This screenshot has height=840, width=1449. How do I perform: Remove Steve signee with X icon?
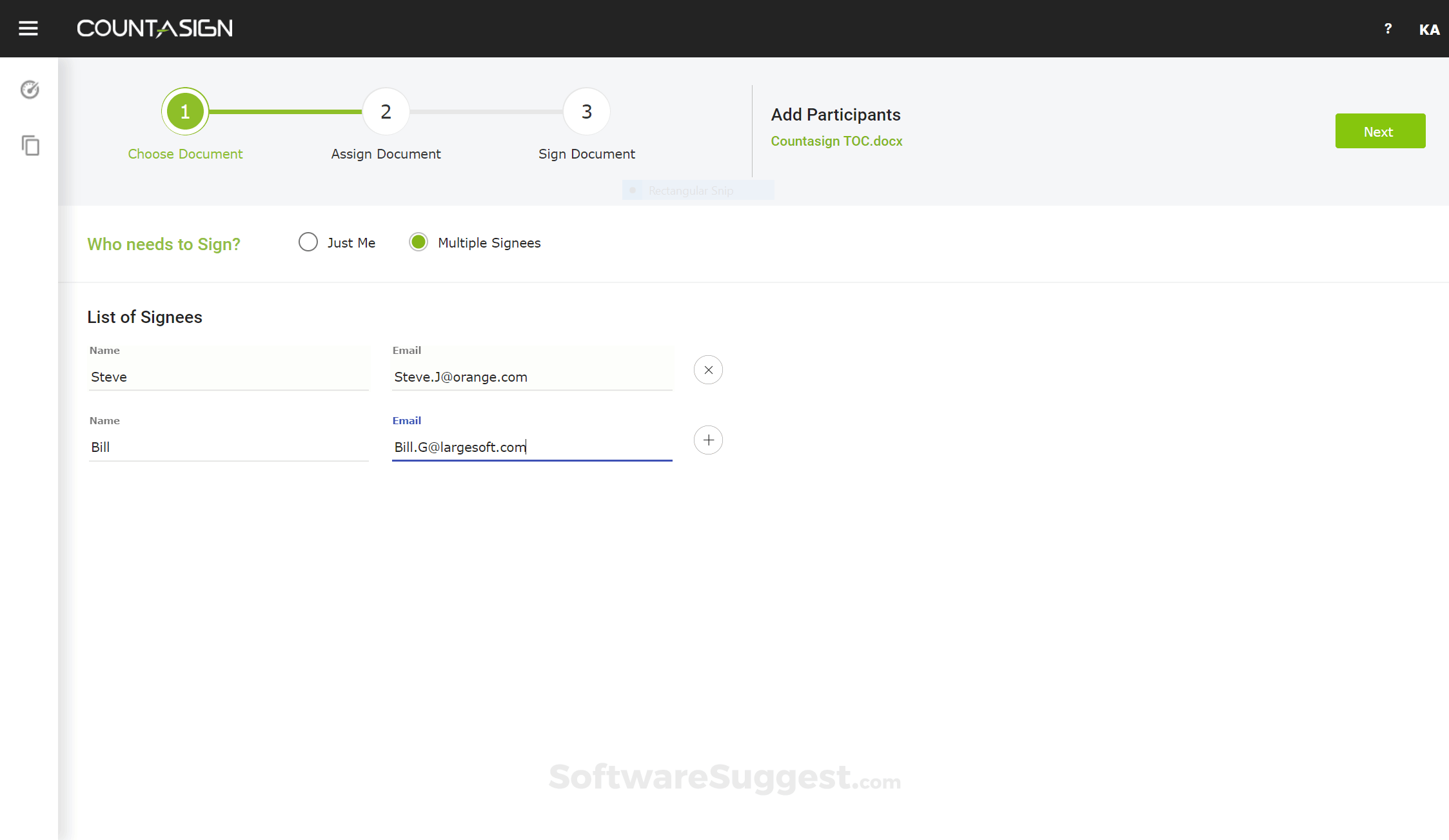coord(708,370)
